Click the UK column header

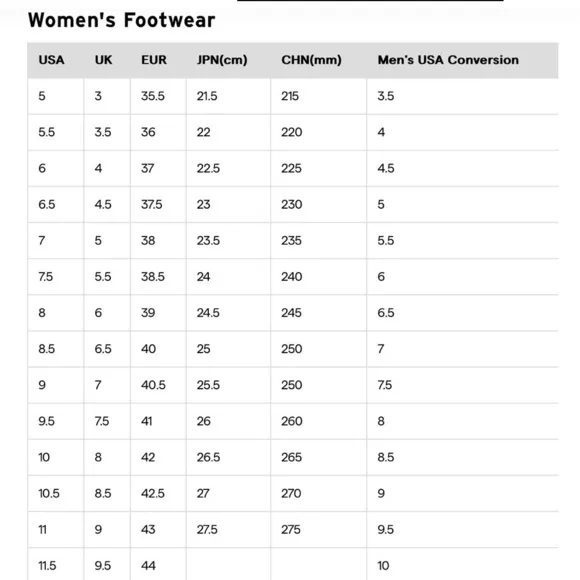pyautogui.click(x=103, y=60)
